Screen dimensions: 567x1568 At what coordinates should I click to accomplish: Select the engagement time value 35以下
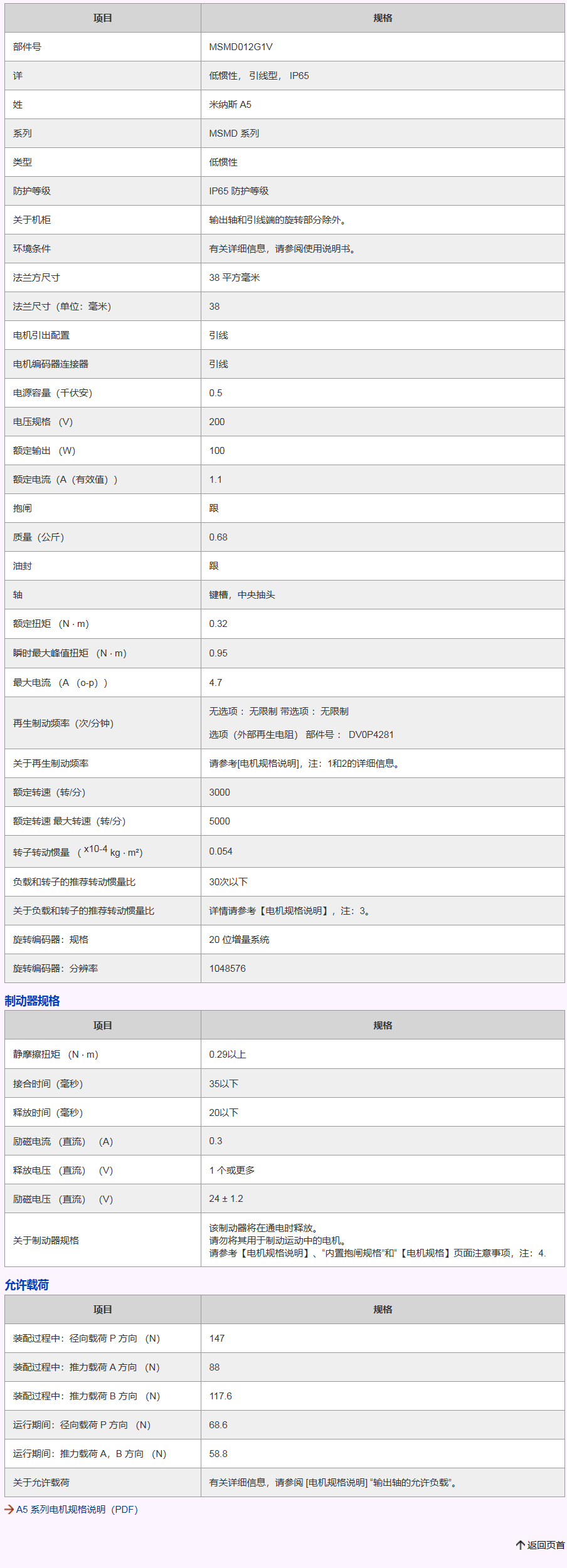click(x=224, y=1084)
